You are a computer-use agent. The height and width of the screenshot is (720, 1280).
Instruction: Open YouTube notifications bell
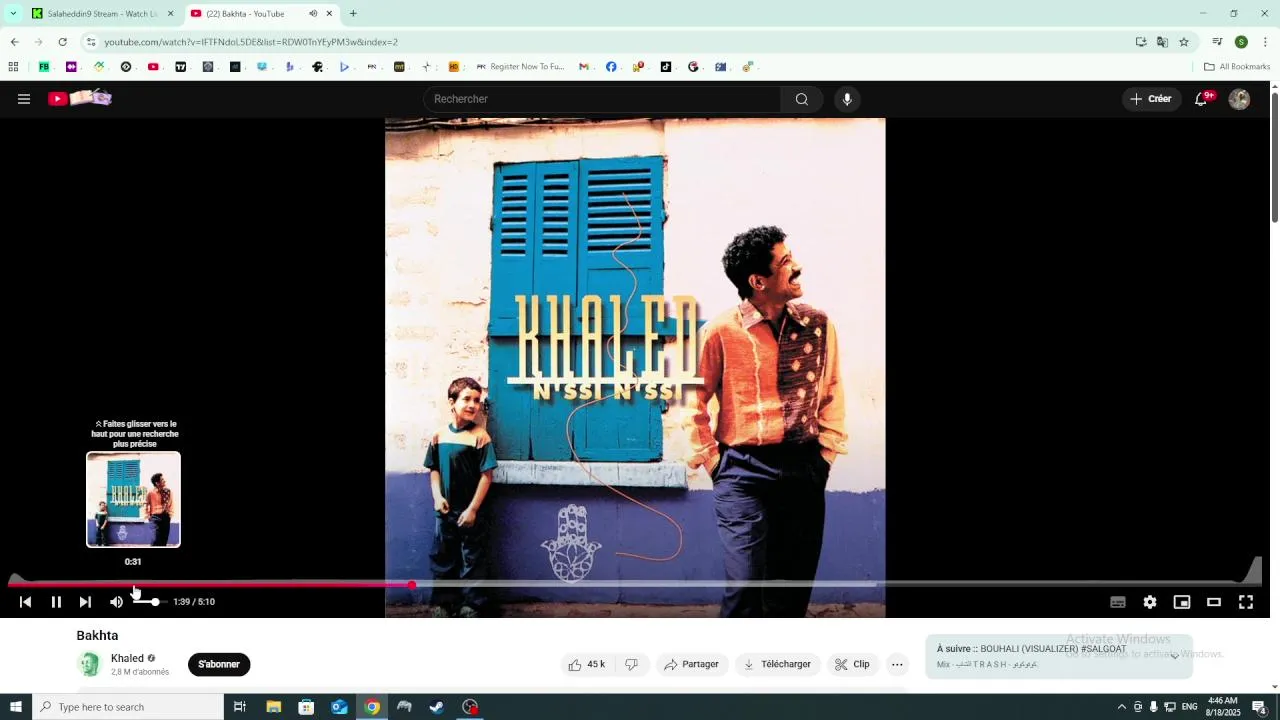(1201, 99)
